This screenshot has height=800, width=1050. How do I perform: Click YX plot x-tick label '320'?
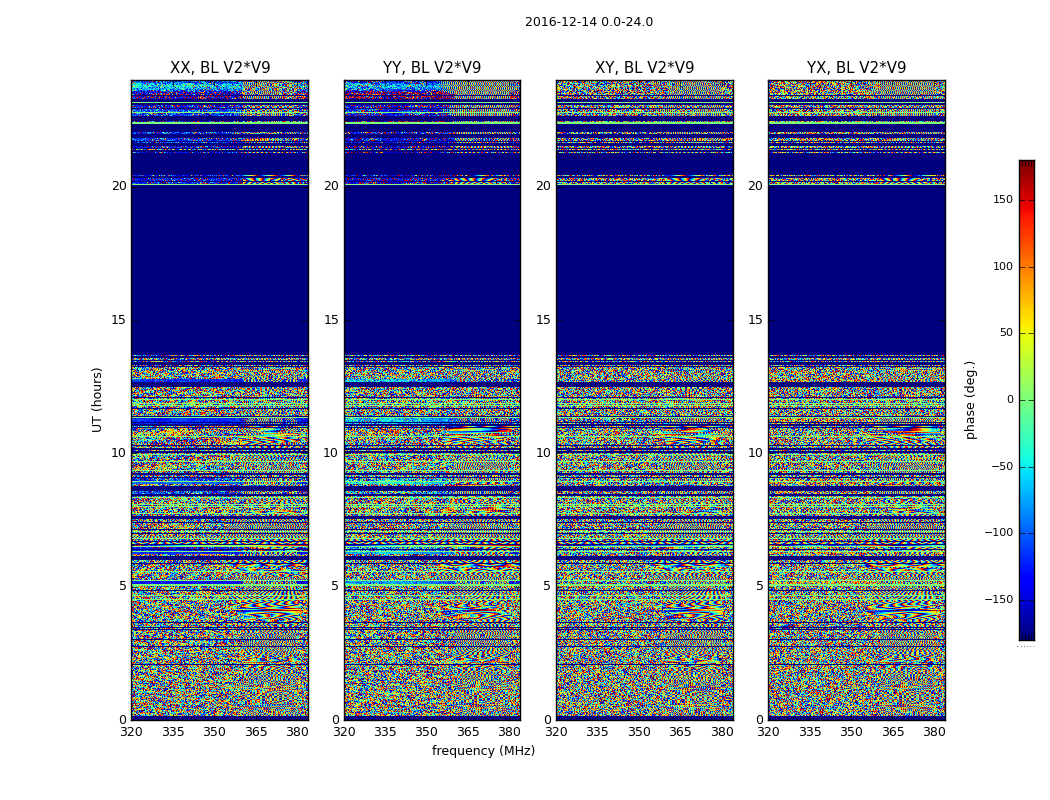tap(769, 732)
